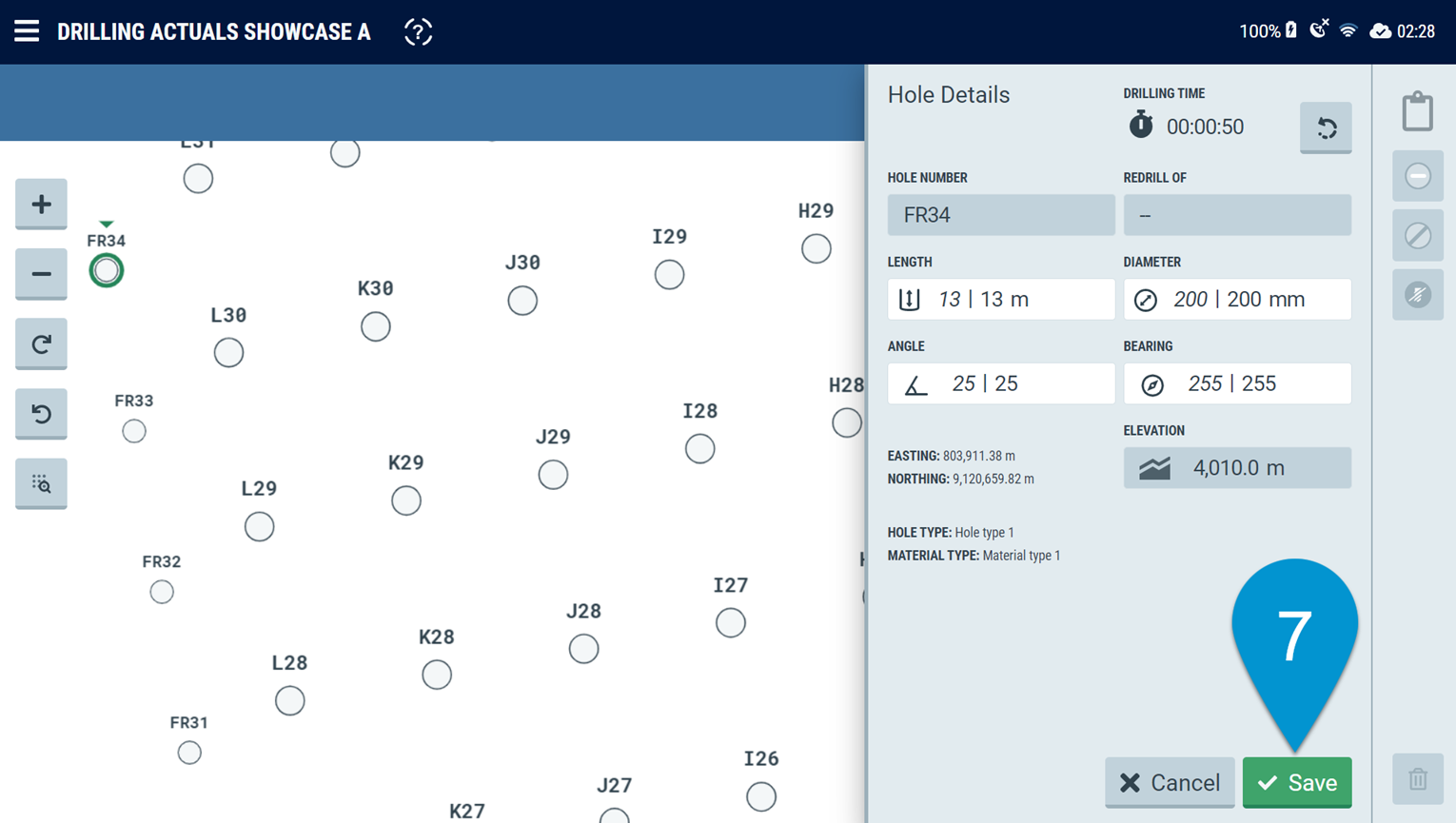
Task: Toggle the circle-minus hole state control
Action: tap(1417, 176)
